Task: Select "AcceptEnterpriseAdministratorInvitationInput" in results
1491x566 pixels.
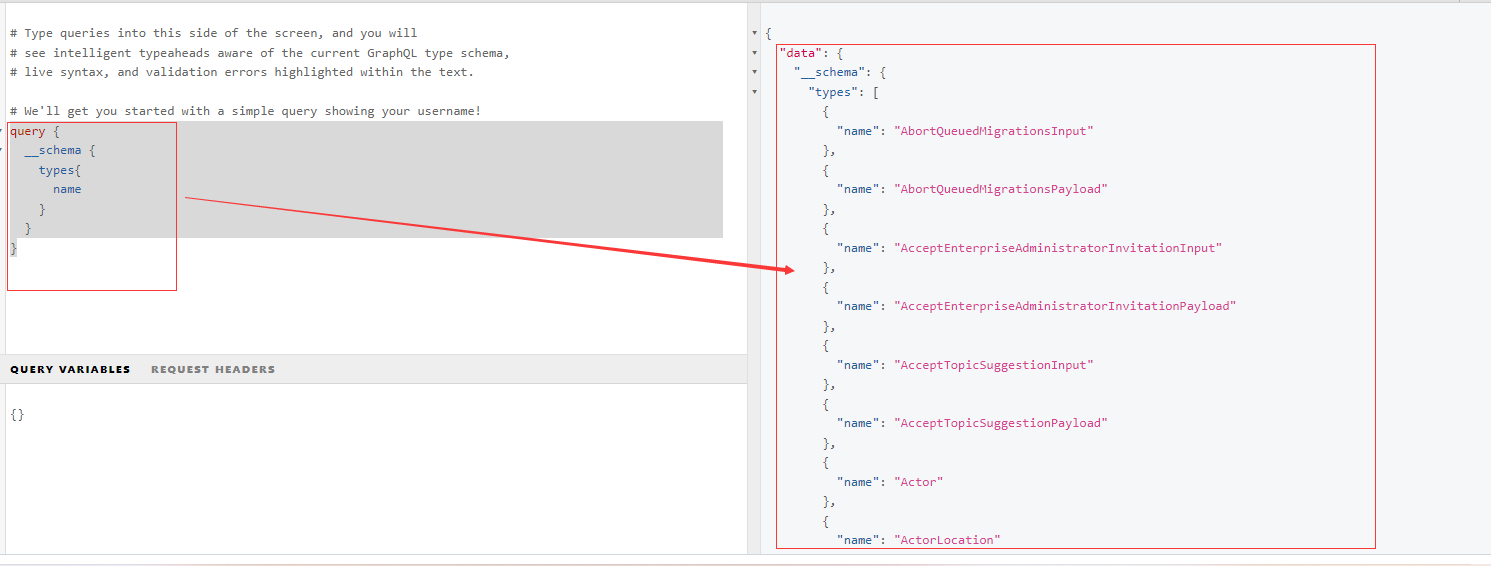Action: 1058,248
